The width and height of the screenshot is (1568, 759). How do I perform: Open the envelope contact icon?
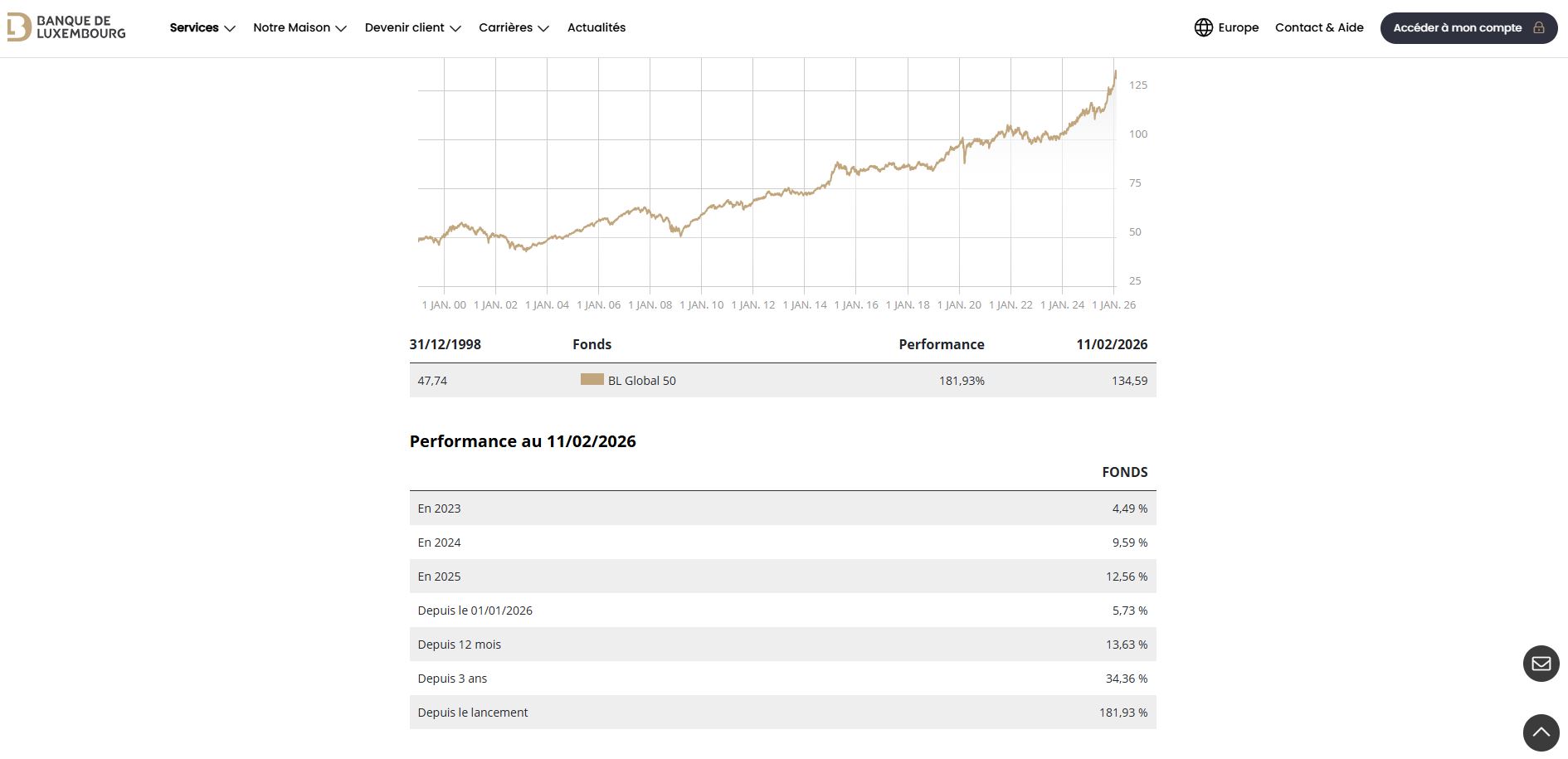click(x=1541, y=663)
